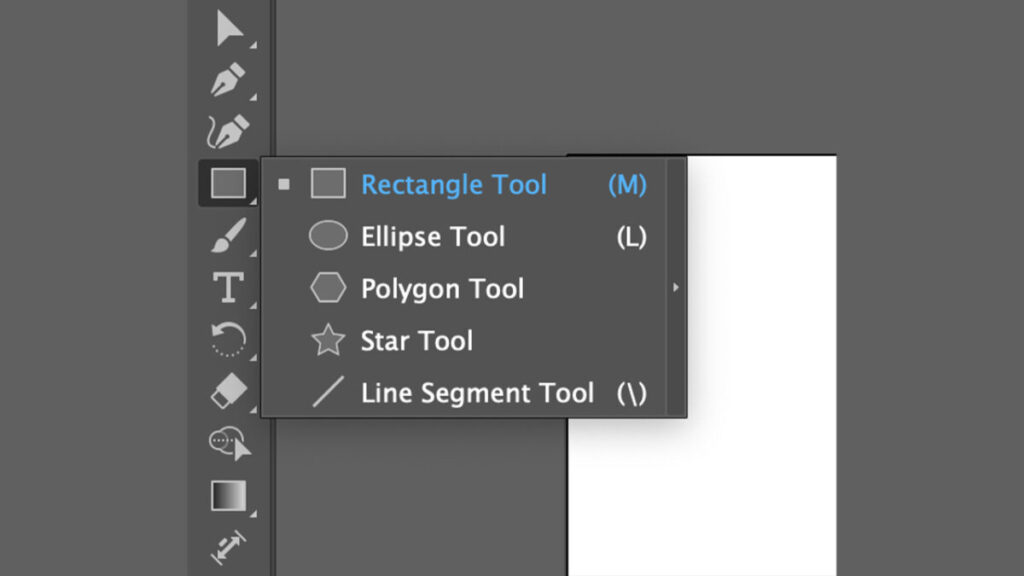Image resolution: width=1024 pixels, height=576 pixels.
Task: Choose the Rotate tool
Action: tap(229, 340)
